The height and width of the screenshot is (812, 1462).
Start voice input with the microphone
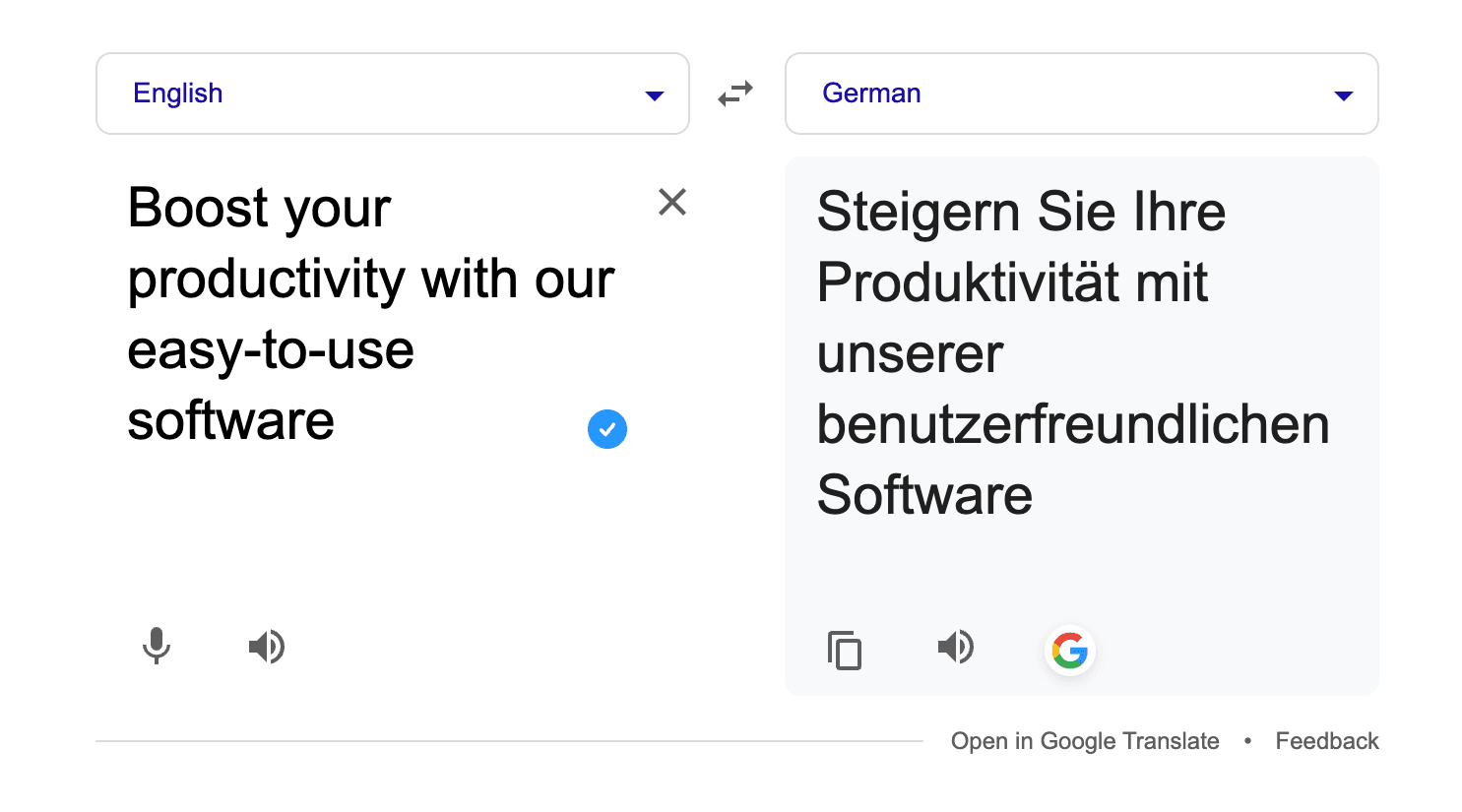pos(157,647)
